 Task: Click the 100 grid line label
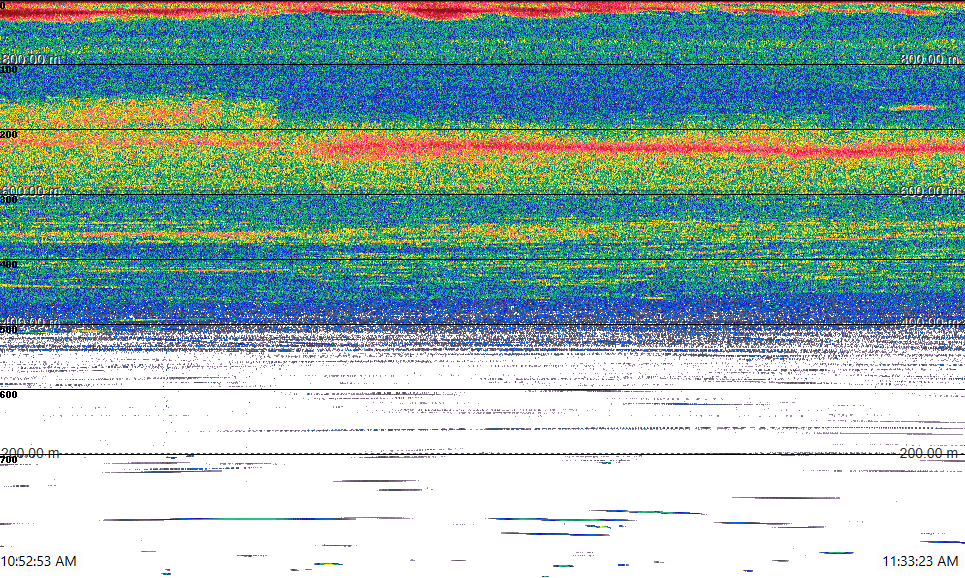point(9,70)
